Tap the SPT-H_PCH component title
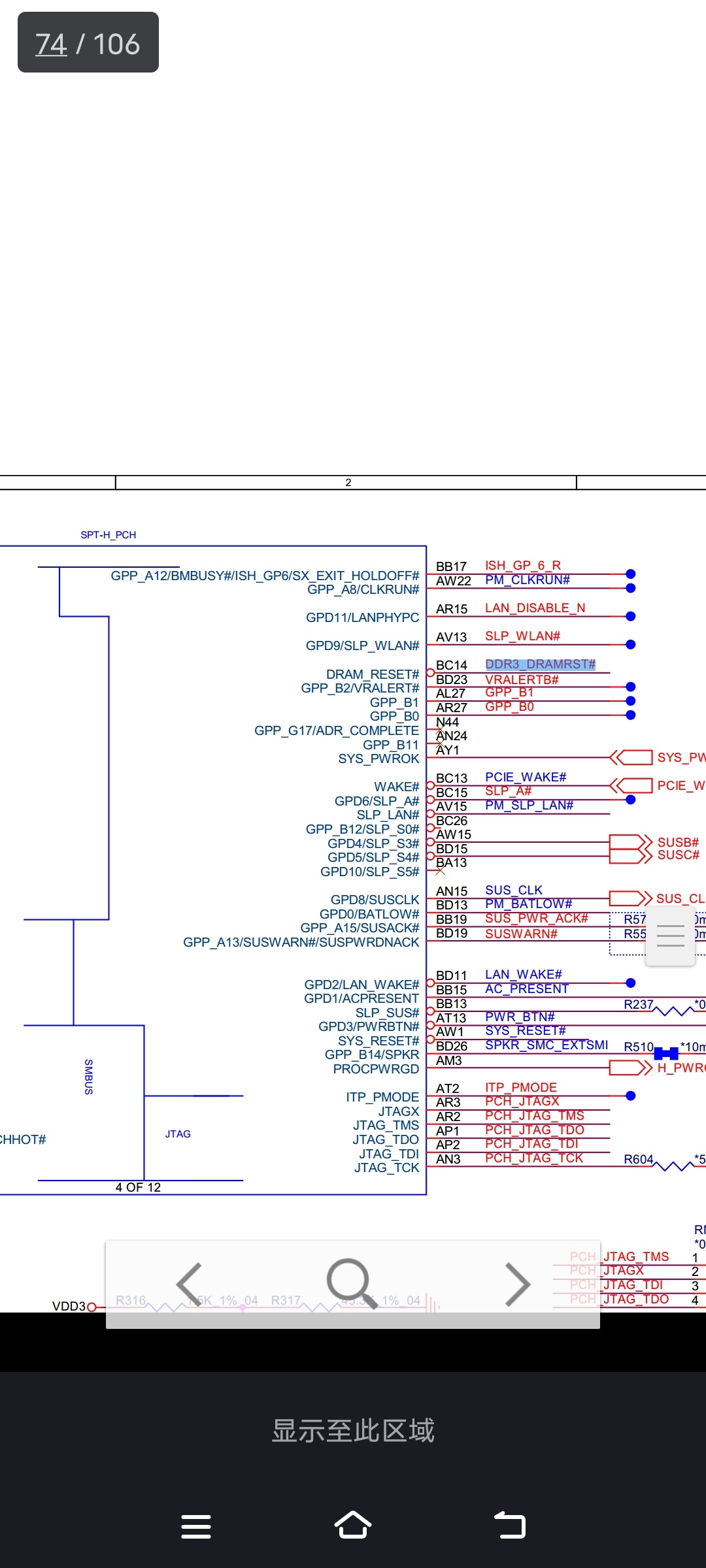The width and height of the screenshot is (706, 1568). [109, 534]
